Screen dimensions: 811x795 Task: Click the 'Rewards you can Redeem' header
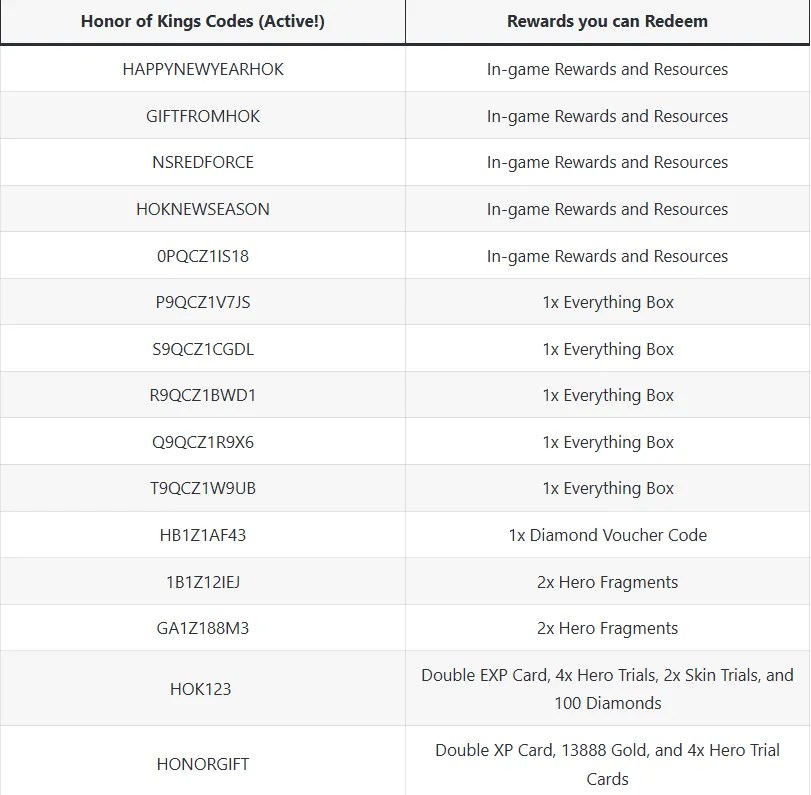[x=607, y=21]
